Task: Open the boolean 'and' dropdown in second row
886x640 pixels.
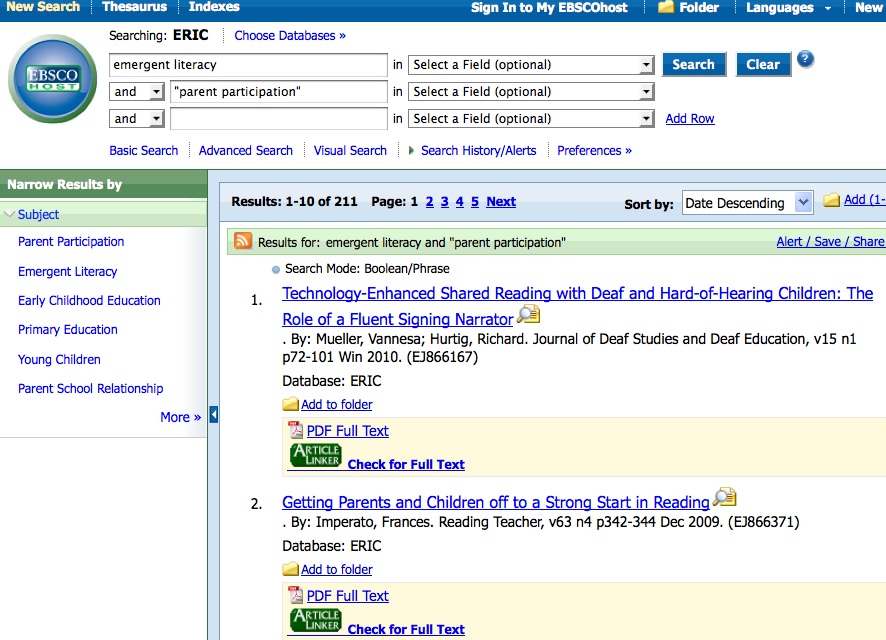Action: point(137,92)
